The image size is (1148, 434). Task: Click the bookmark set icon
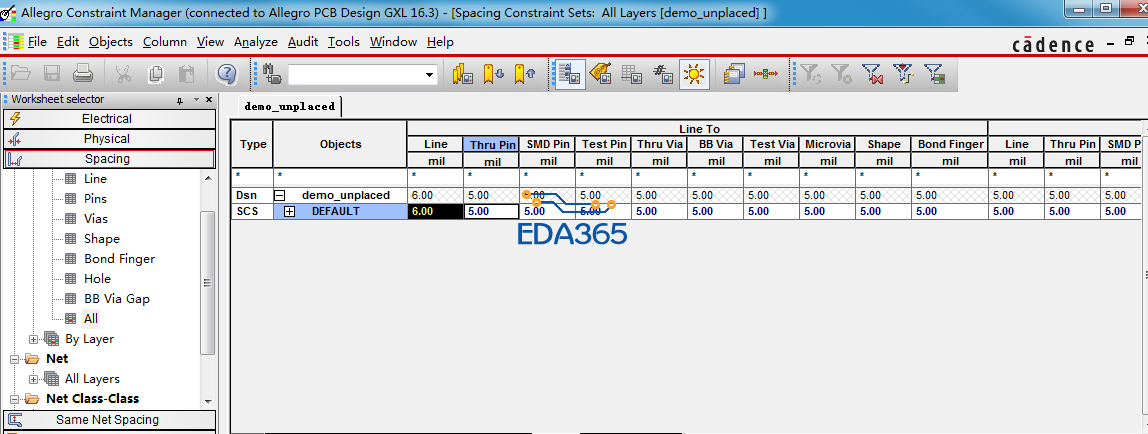tap(463, 74)
